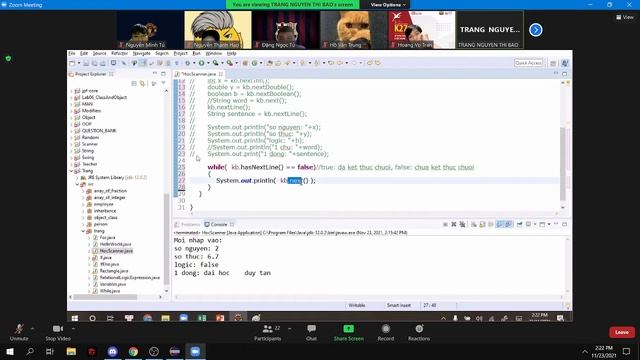This screenshot has width=640, height=360.
Task: Select Rectangle.java in Project Explorer
Action: click(x=114, y=271)
